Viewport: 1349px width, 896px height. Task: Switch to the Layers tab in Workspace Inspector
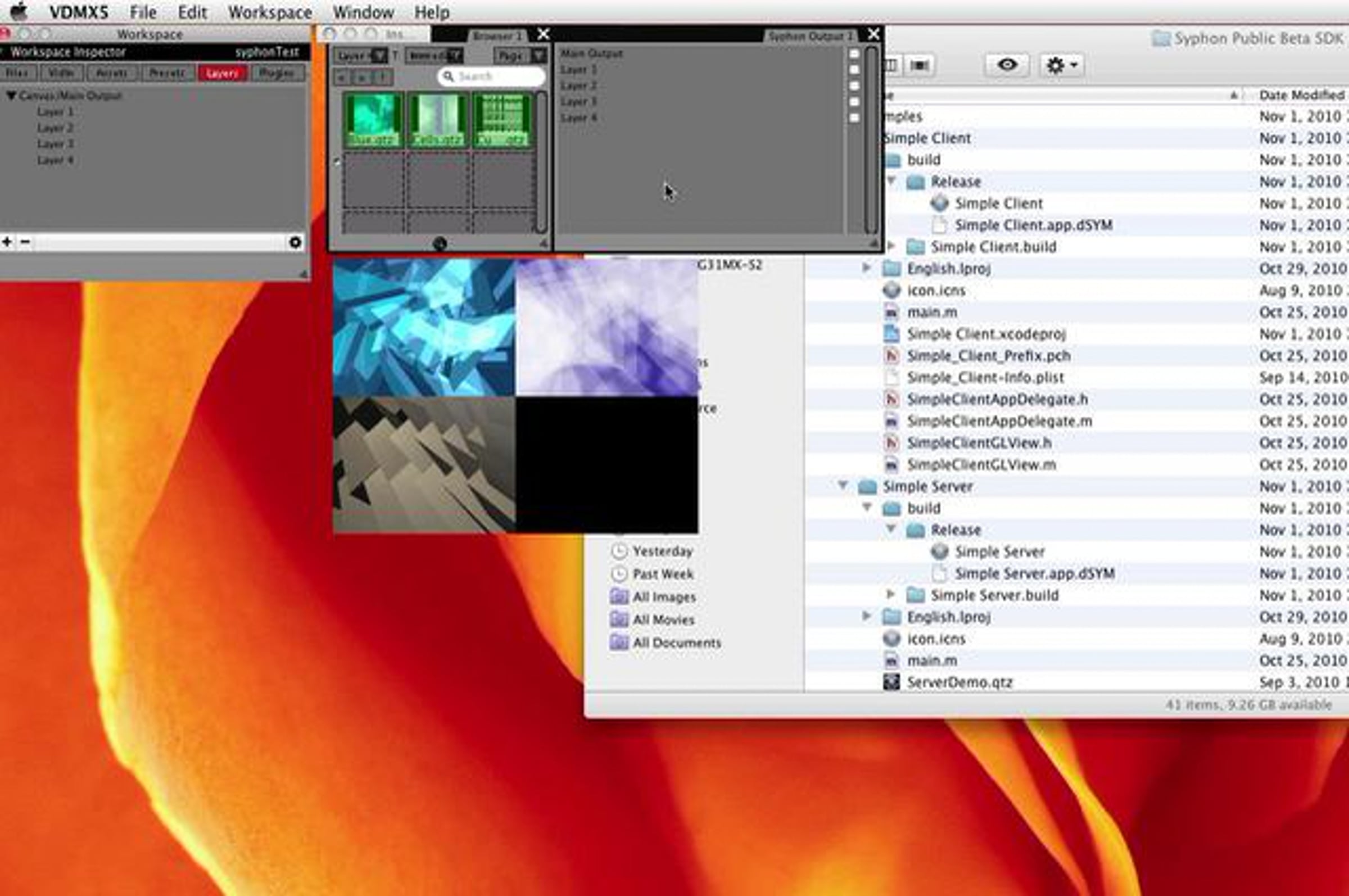pyautogui.click(x=222, y=73)
